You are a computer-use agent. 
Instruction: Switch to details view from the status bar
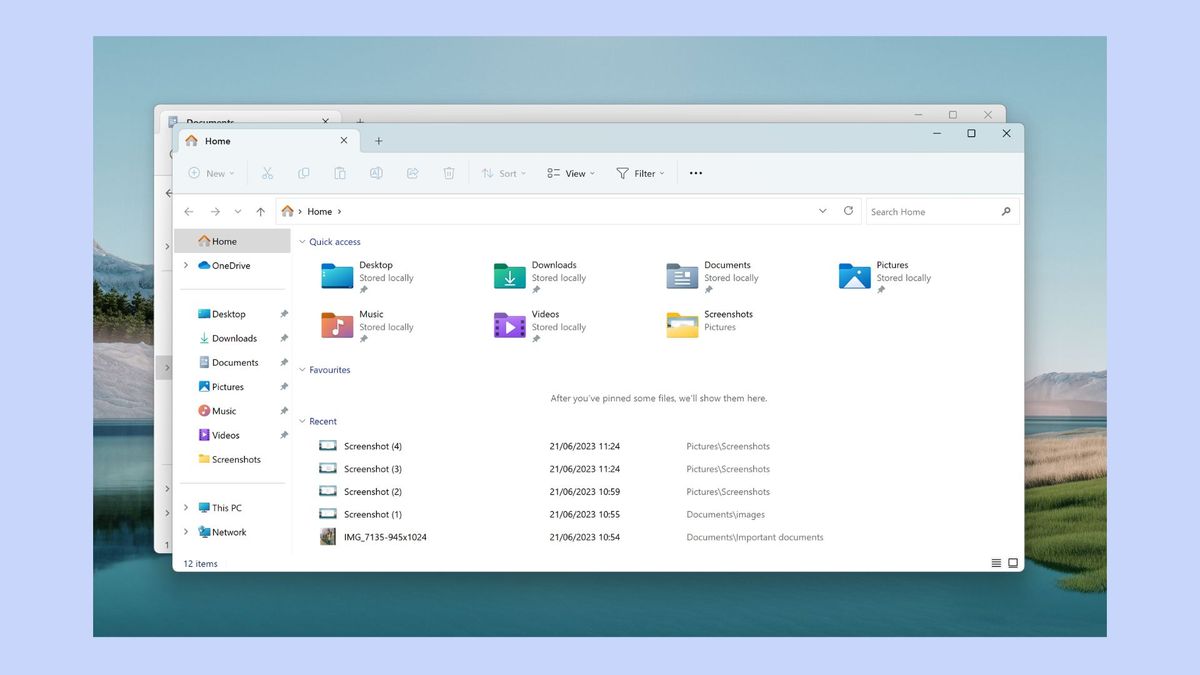pyautogui.click(x=996, y=563)
